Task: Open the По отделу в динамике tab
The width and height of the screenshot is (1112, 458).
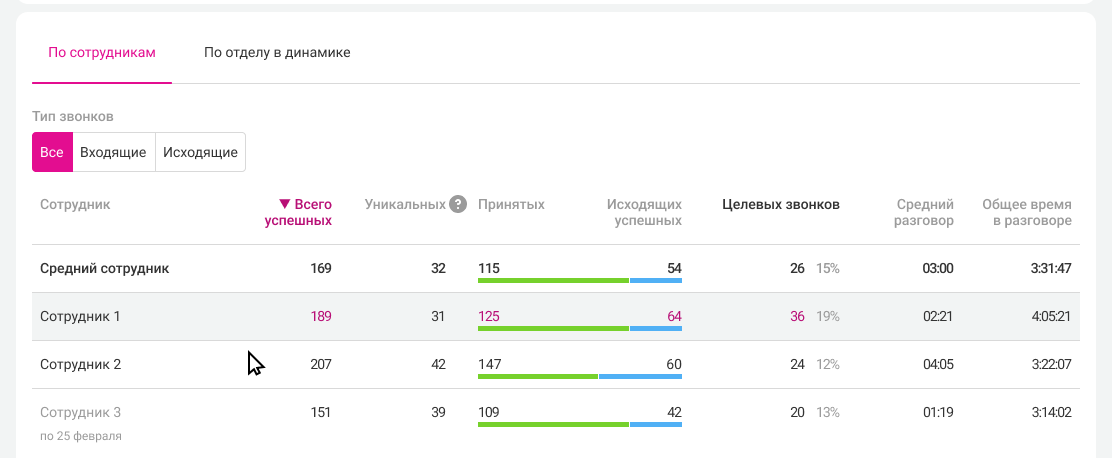Action: 277,52
